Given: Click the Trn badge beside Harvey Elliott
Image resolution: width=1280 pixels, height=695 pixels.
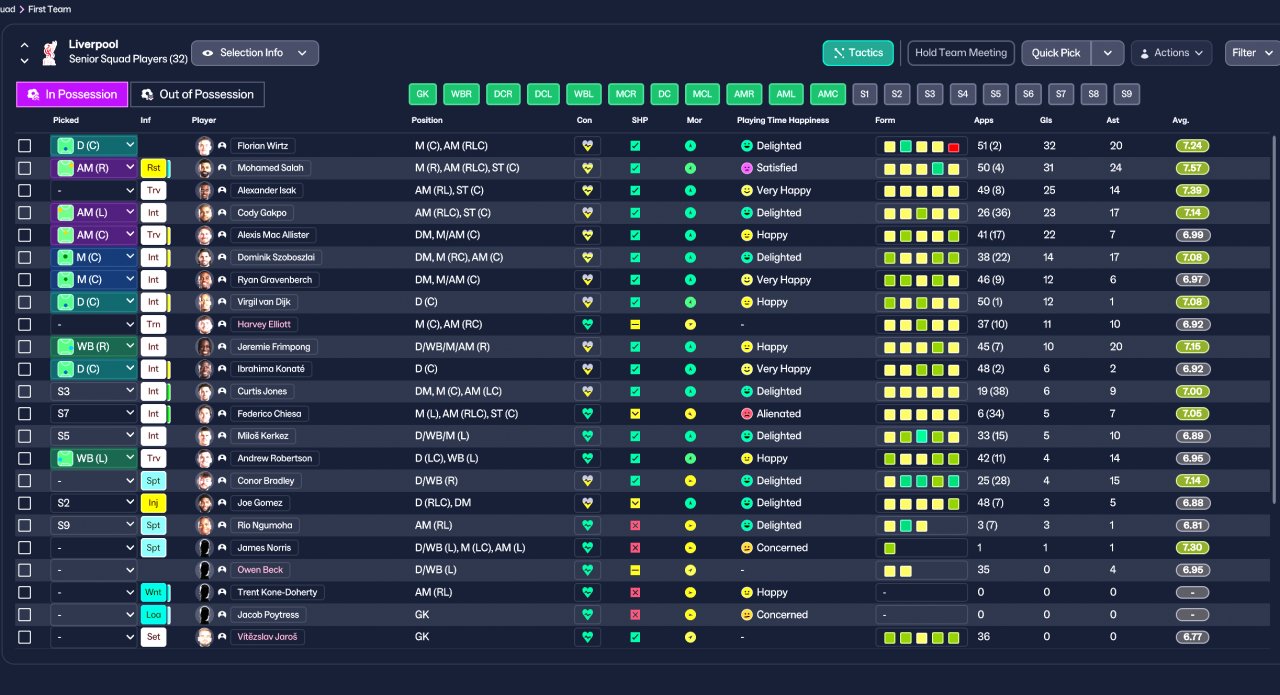Looking at the screenshot, I should 154,325.
